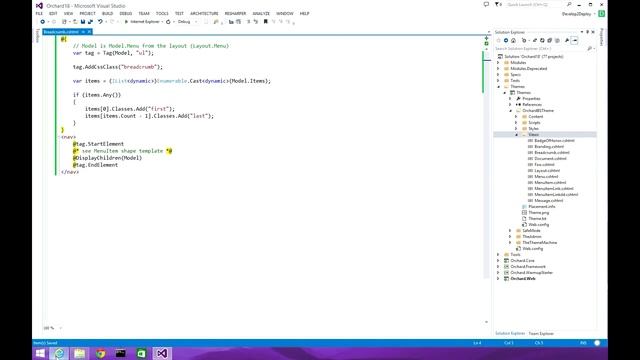This screenshot has width=640, height=360.
Task: Click the New Project toolbar icon
Action: click(x=64, y=22)
